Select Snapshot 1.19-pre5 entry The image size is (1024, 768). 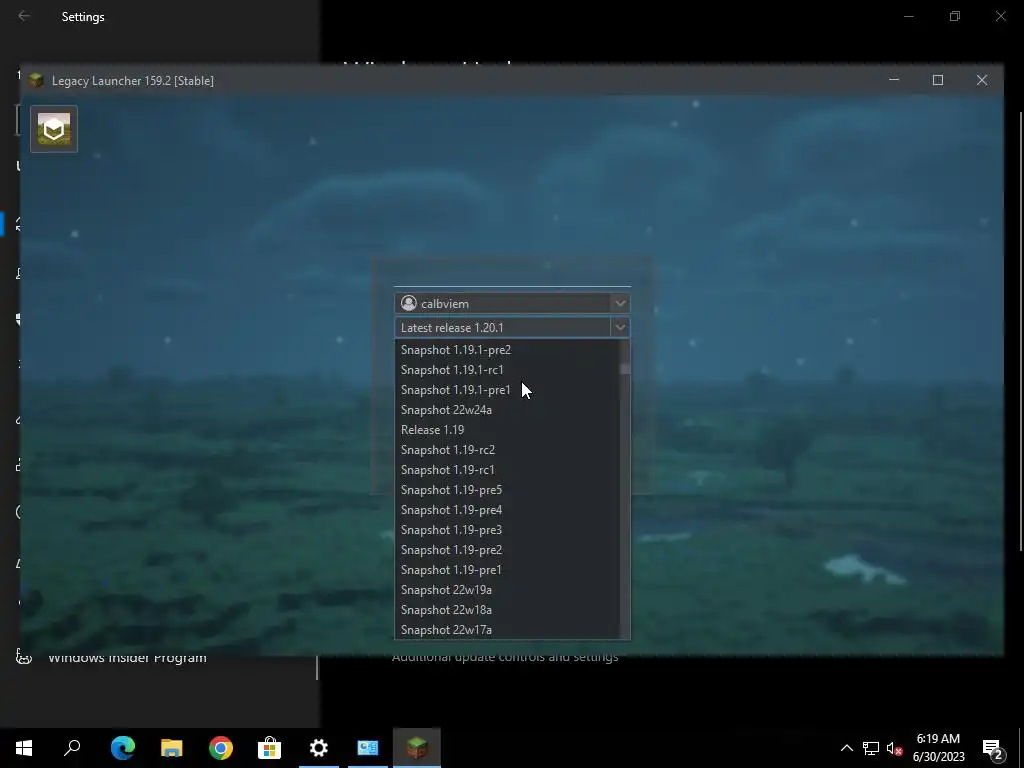pyautogui.click(x=507, y=490)
